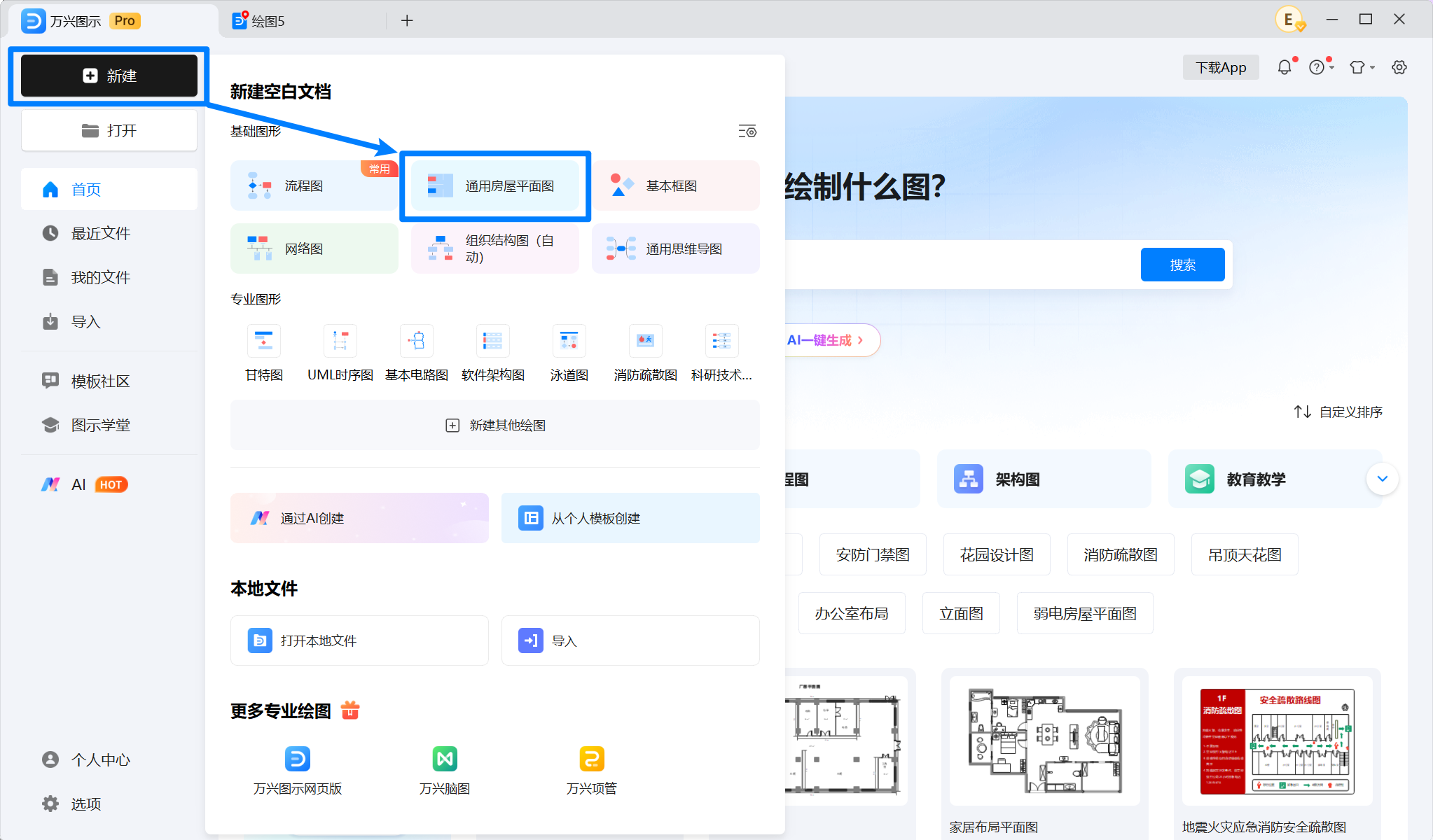Screen dimensions: 1433x840
Task: Open 图示学堂 in sidebar
Action: [x=109, y=425]
